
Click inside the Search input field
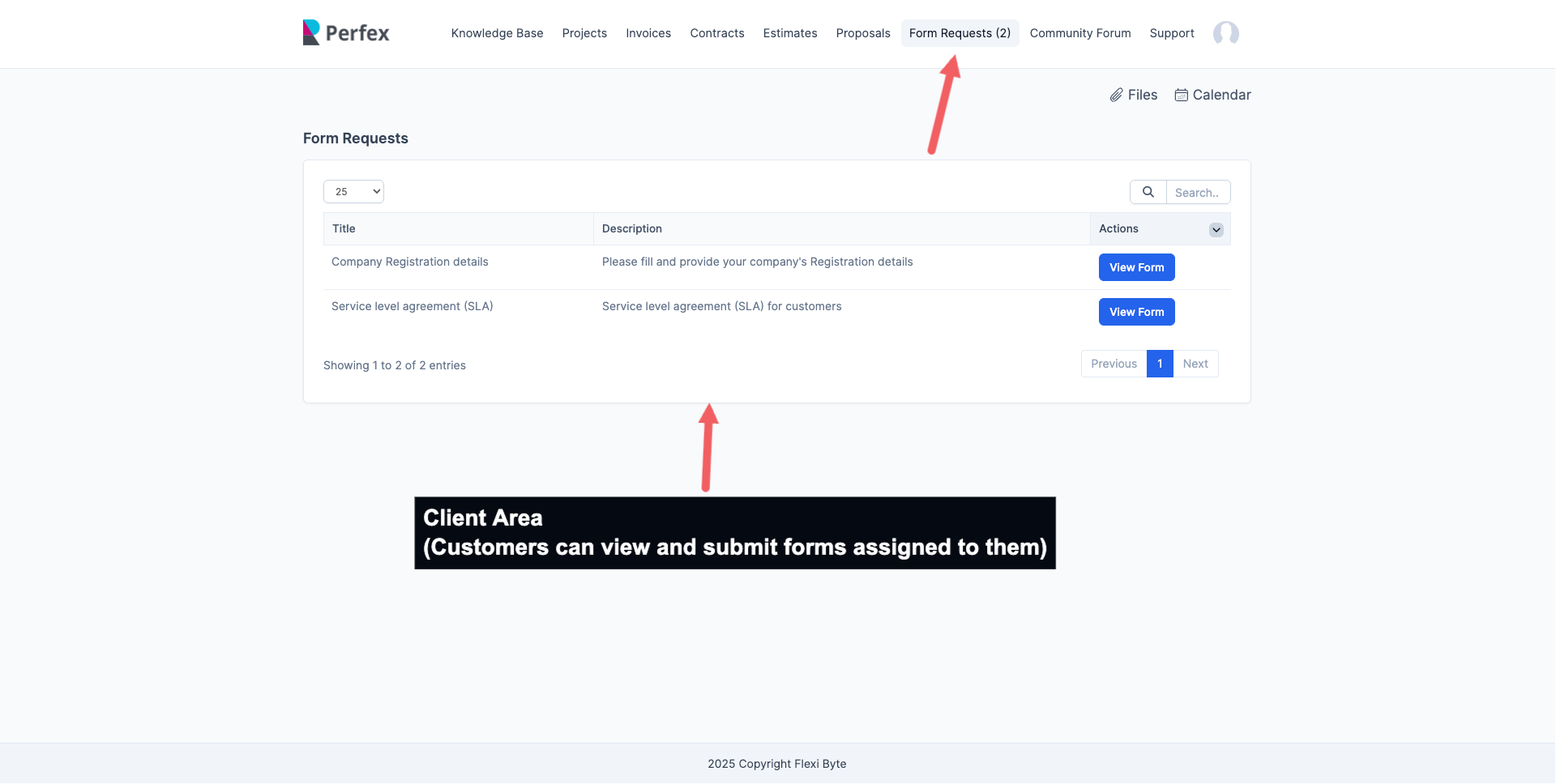click(1198, 192)
